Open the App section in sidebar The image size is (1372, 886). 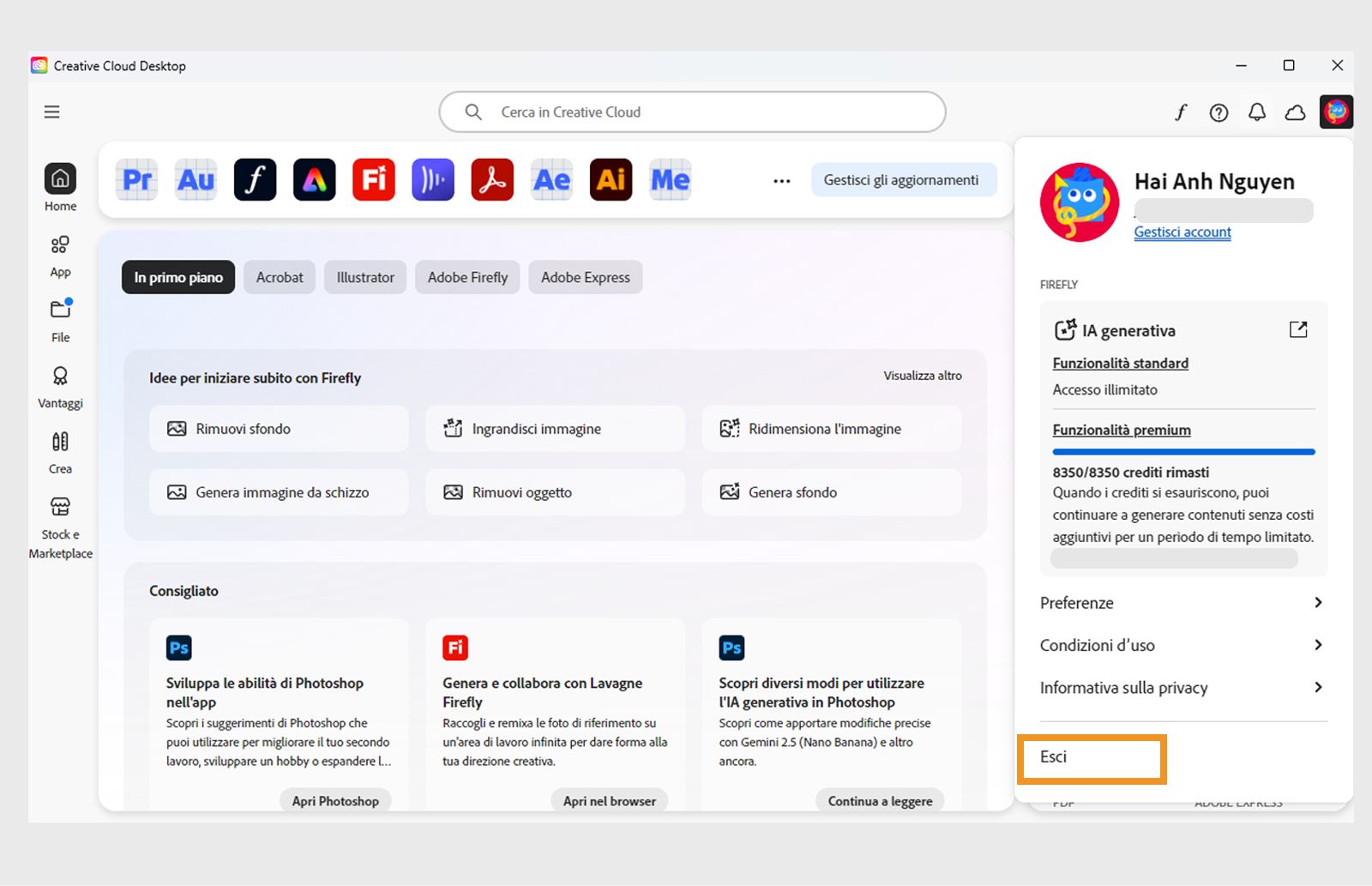[x=60, y=256]
